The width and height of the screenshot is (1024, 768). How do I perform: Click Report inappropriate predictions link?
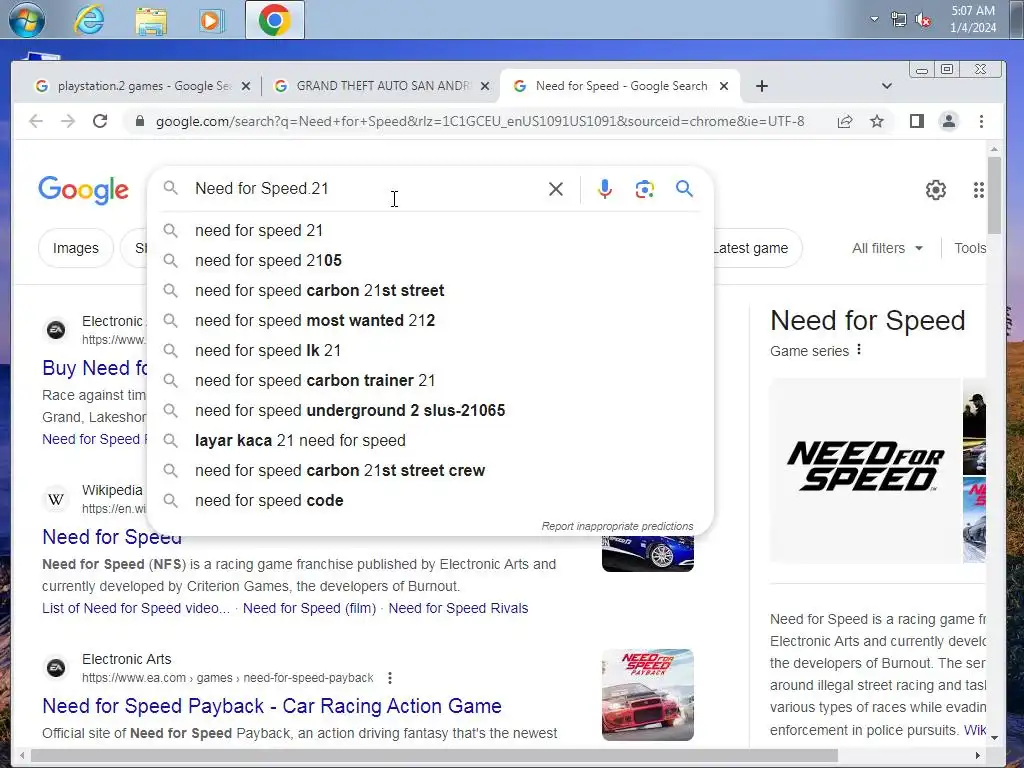pos(617,526)
